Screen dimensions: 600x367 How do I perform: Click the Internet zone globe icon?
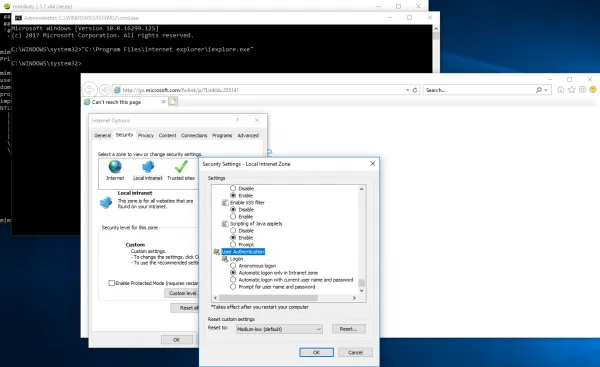[x=115, y=167]
